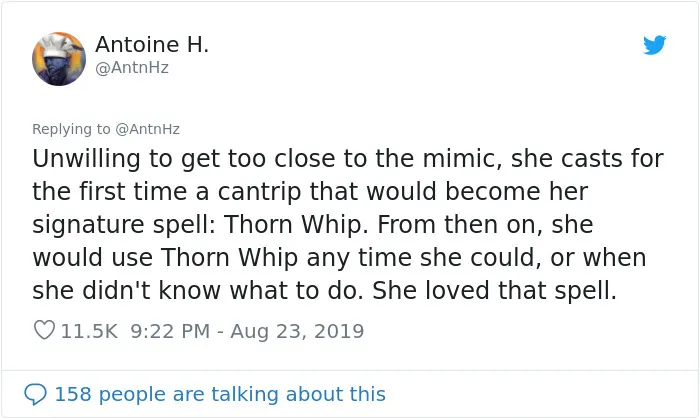Image resolution: width=700 pixels, height=419 pixels.
Task: Open Antoine H.'s profile avatar
Action: pos(59,59)
